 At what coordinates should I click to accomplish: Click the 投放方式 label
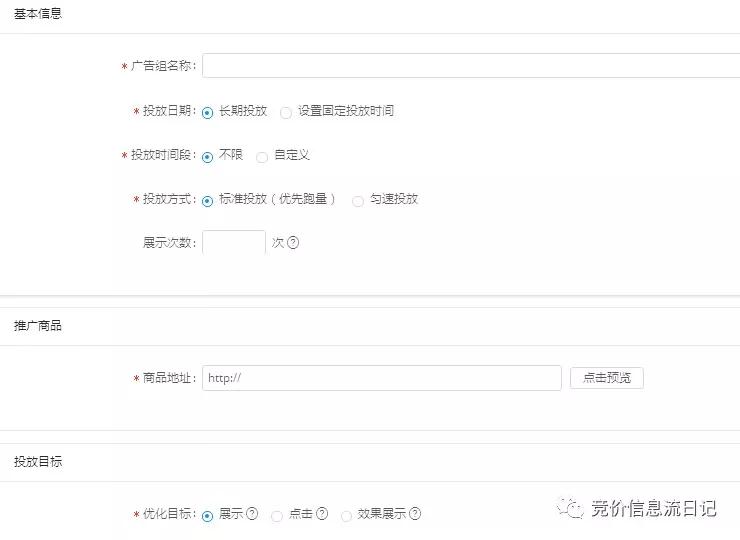pyautogui.click(x=169, y=199)
